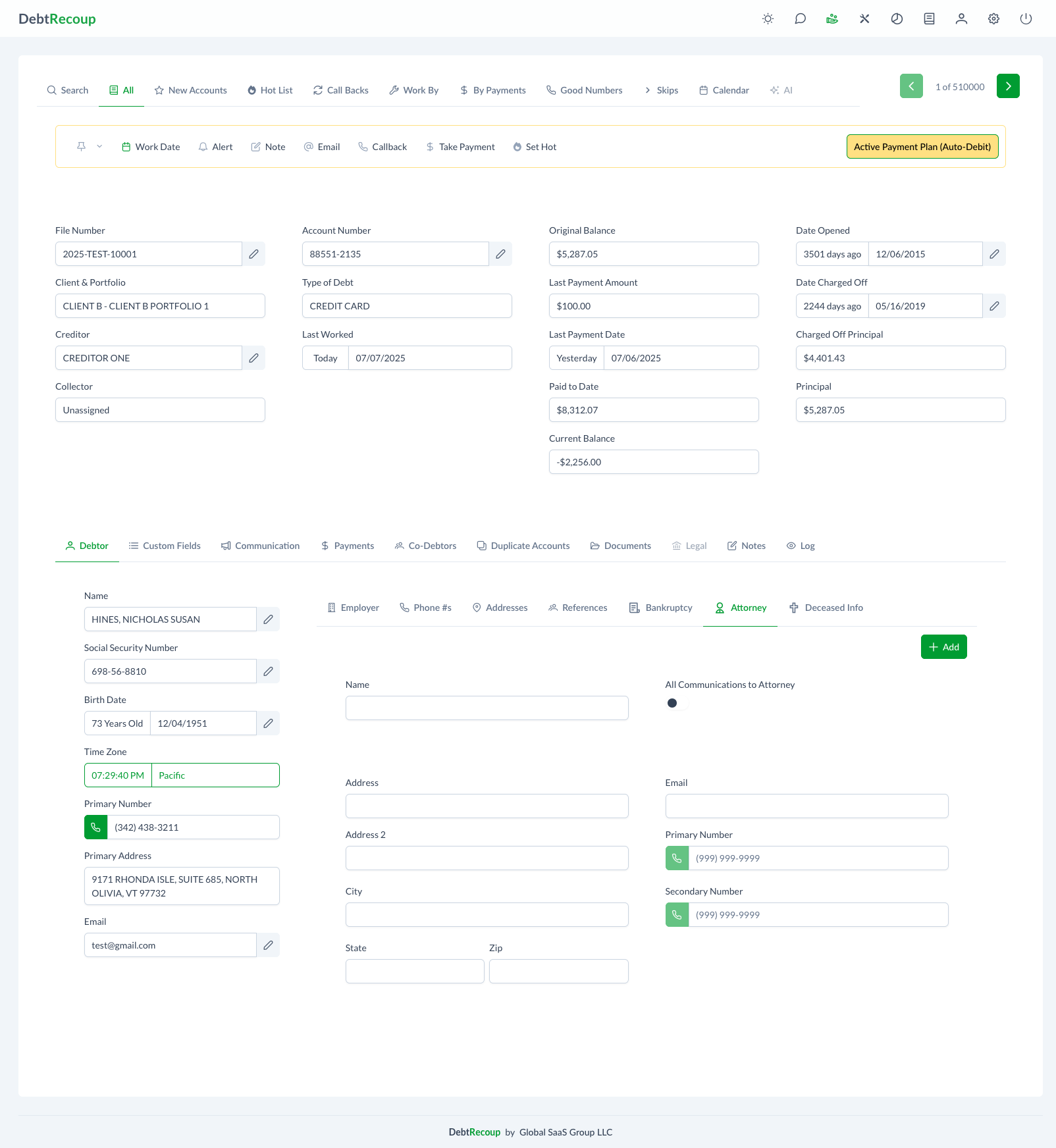Open the Bankruptcy sub-tab

(661, 608)
